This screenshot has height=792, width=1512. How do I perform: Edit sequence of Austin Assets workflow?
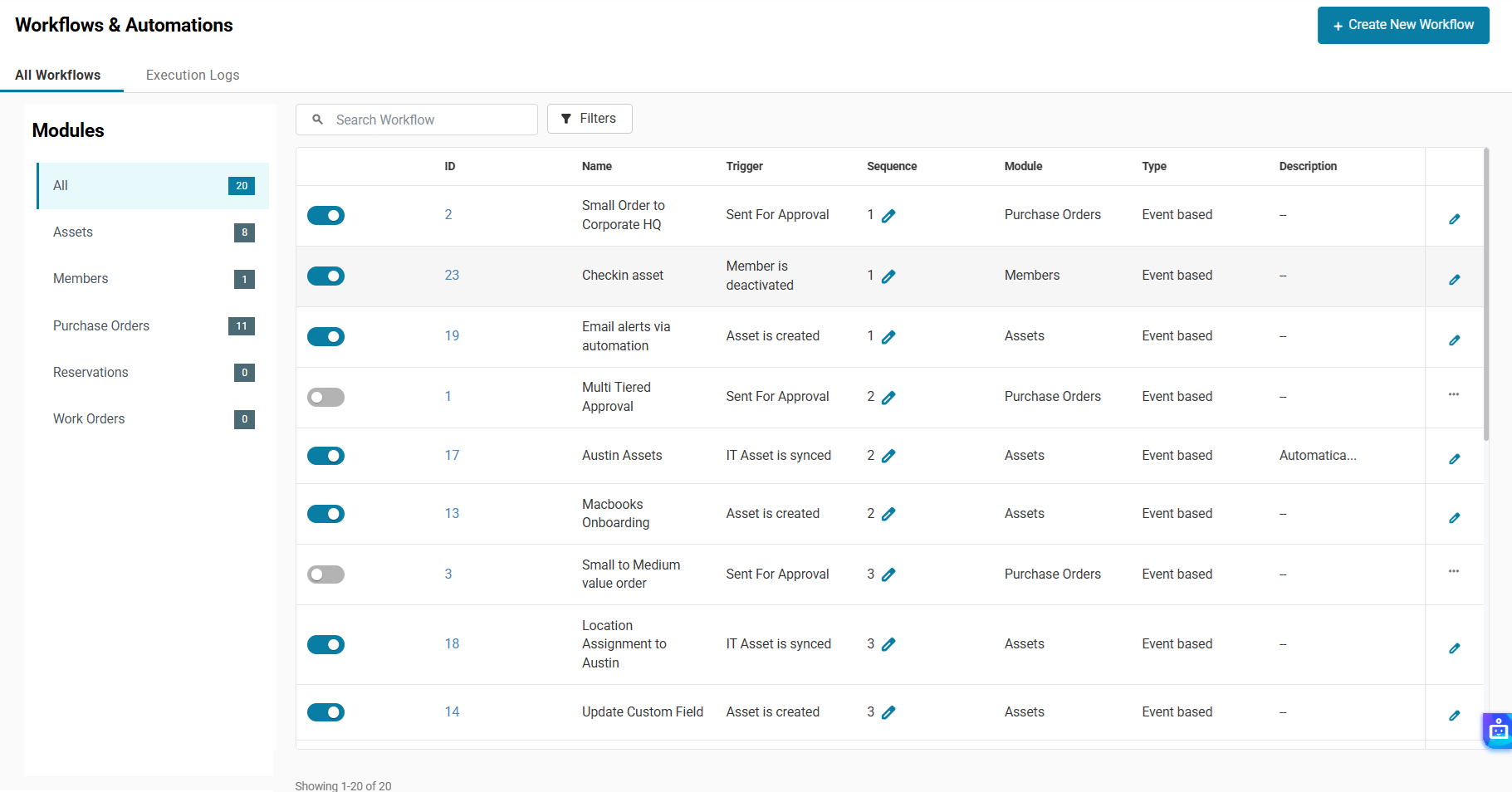click(x=888, y=456)
